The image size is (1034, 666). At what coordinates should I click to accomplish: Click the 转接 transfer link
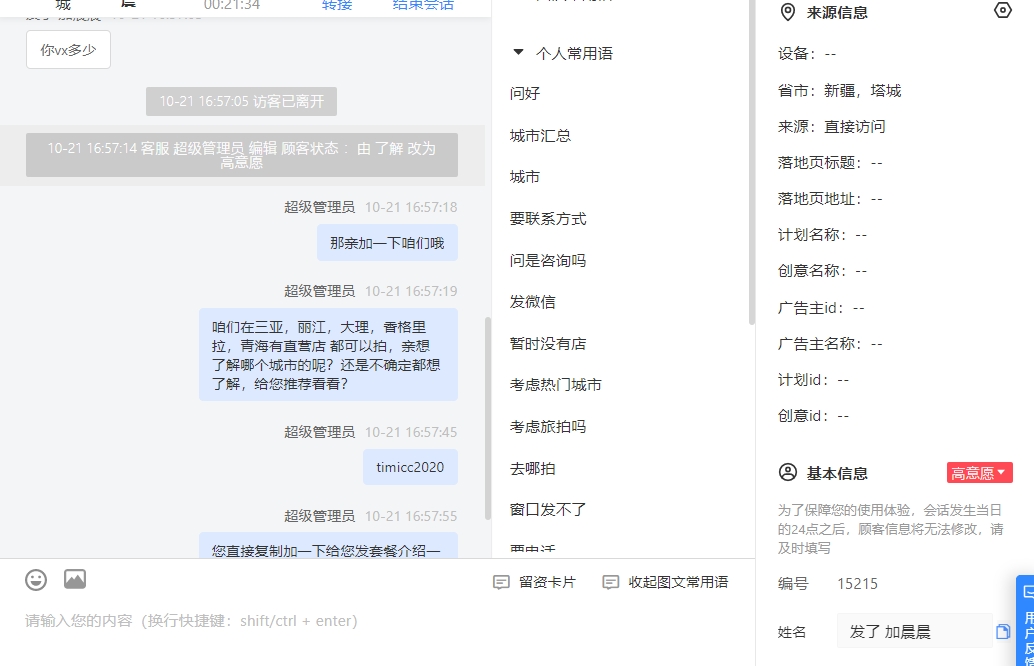[x=337, y=5]
